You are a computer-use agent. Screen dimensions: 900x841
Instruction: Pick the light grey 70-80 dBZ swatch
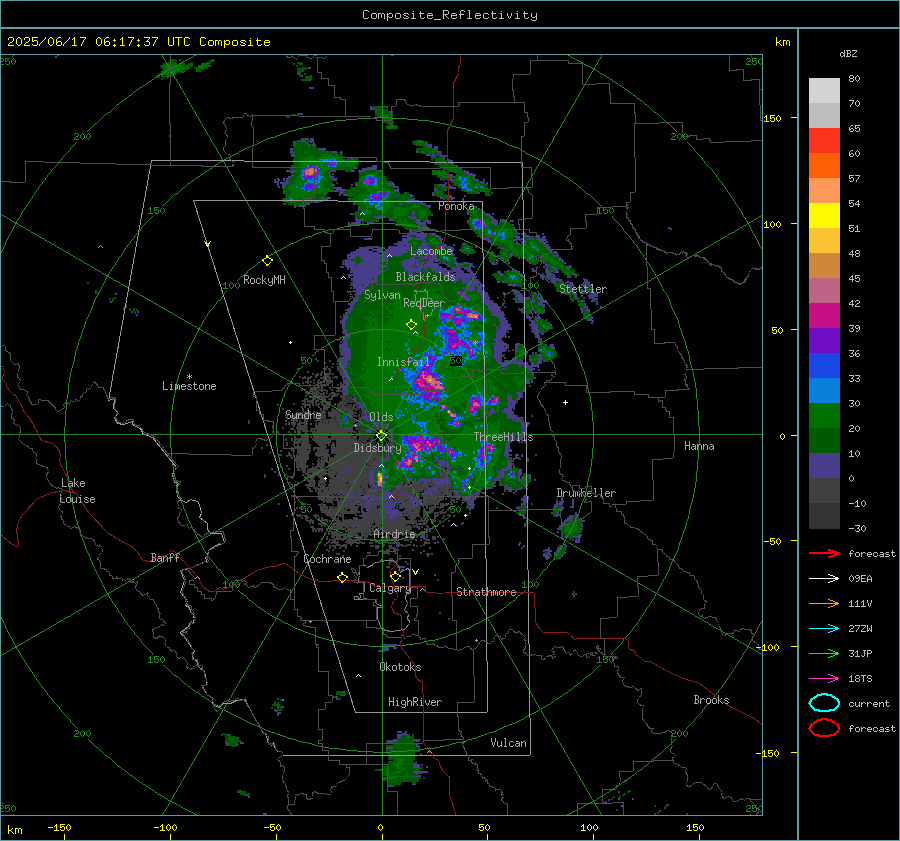click(x=824, y=91)
